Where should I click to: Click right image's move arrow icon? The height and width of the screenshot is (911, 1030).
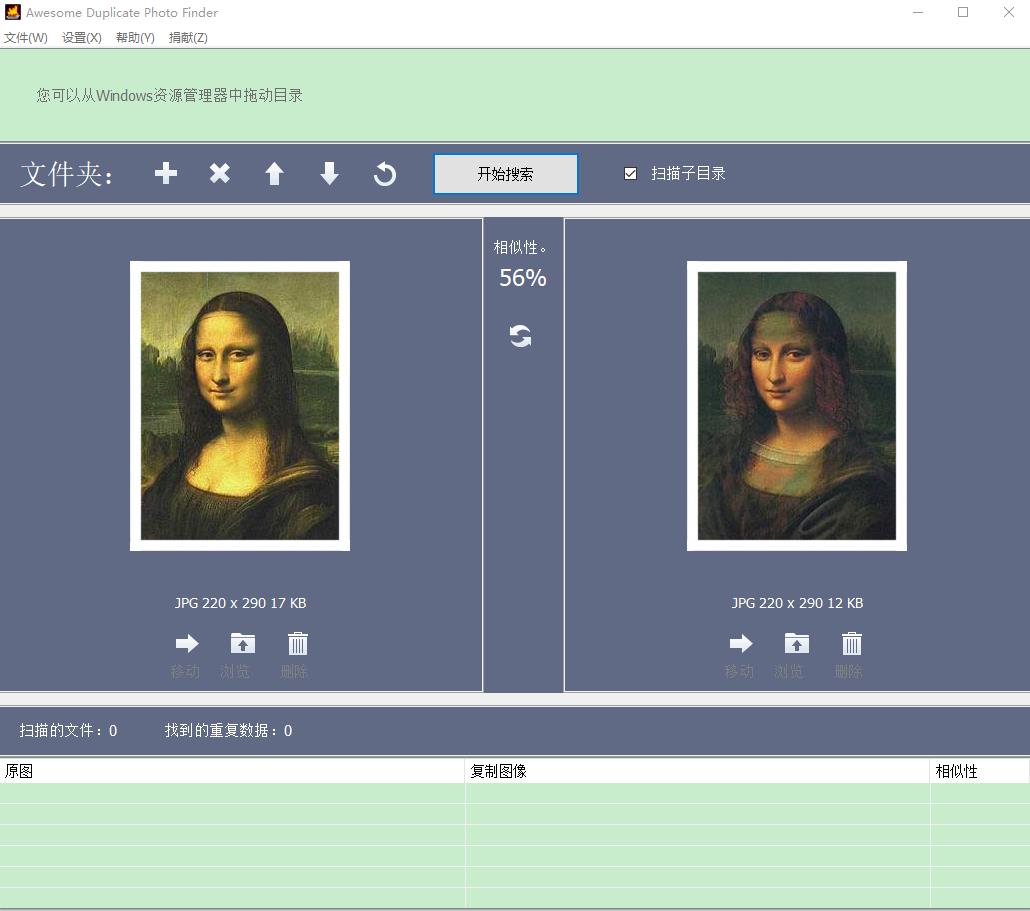click(741, 643)
